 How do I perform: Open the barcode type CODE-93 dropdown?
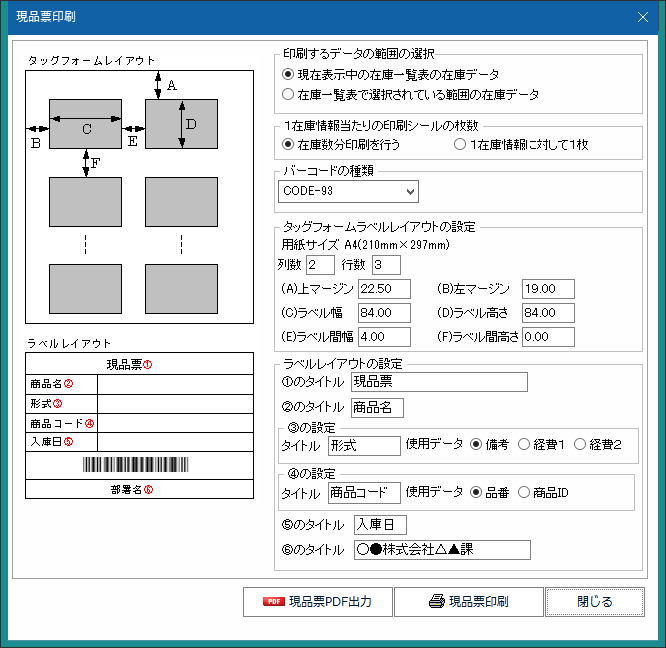pyautogui.click(x=348, y=191)
